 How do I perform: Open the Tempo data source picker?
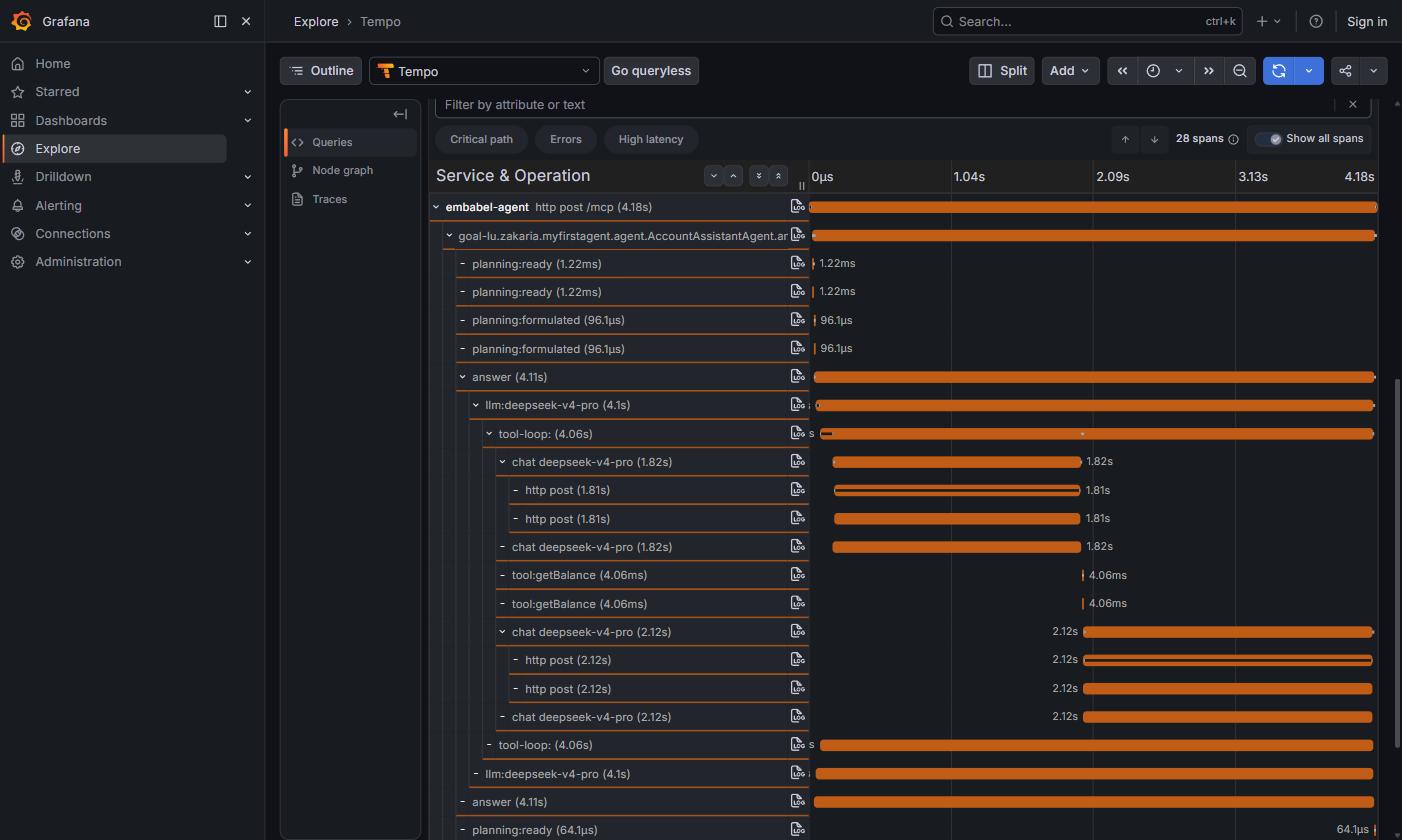484,71
